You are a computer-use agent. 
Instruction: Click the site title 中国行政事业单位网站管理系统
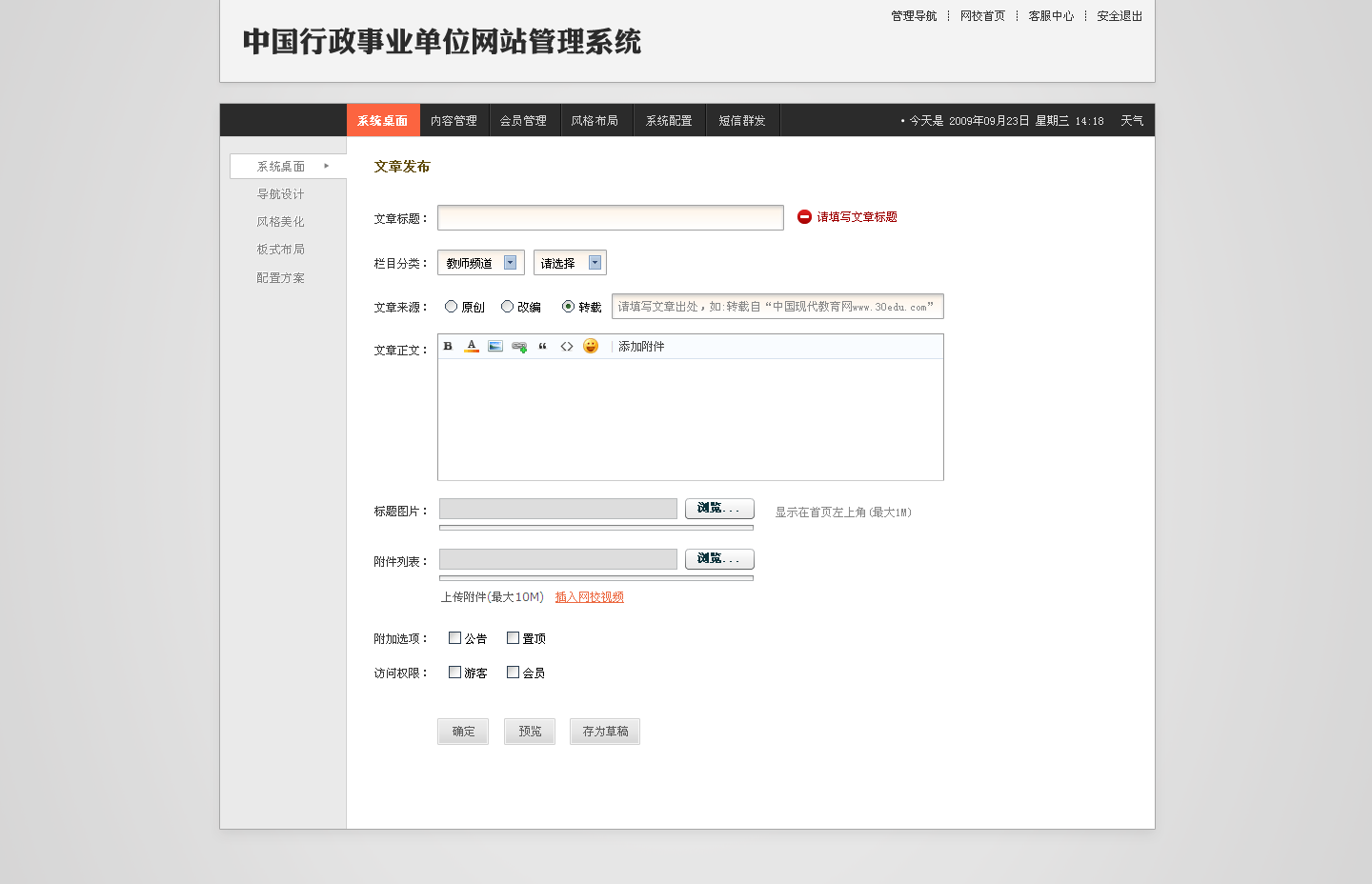click(x=442, y=42)
